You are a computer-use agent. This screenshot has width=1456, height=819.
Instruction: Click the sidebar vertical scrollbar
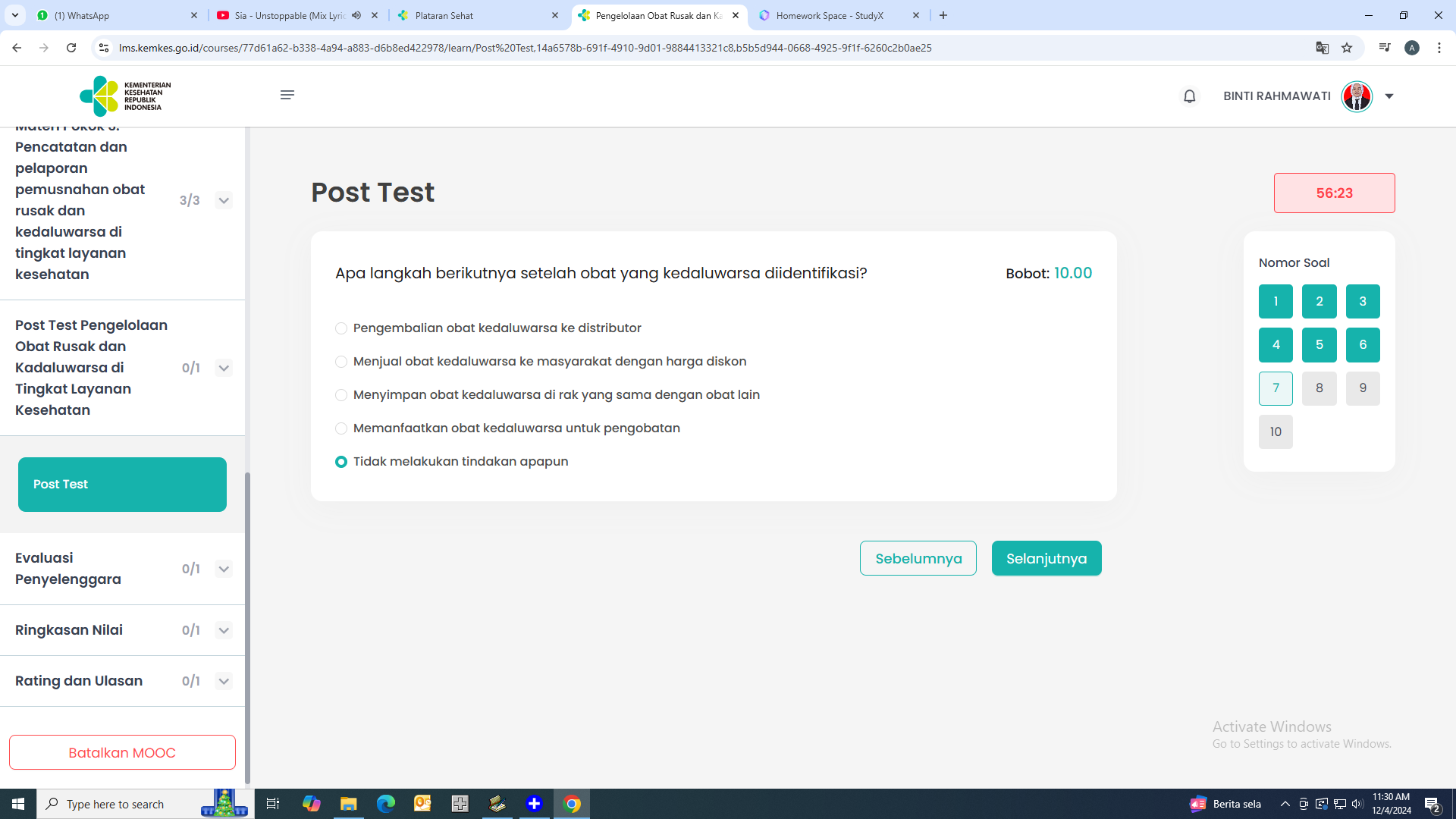pos(247,628)
